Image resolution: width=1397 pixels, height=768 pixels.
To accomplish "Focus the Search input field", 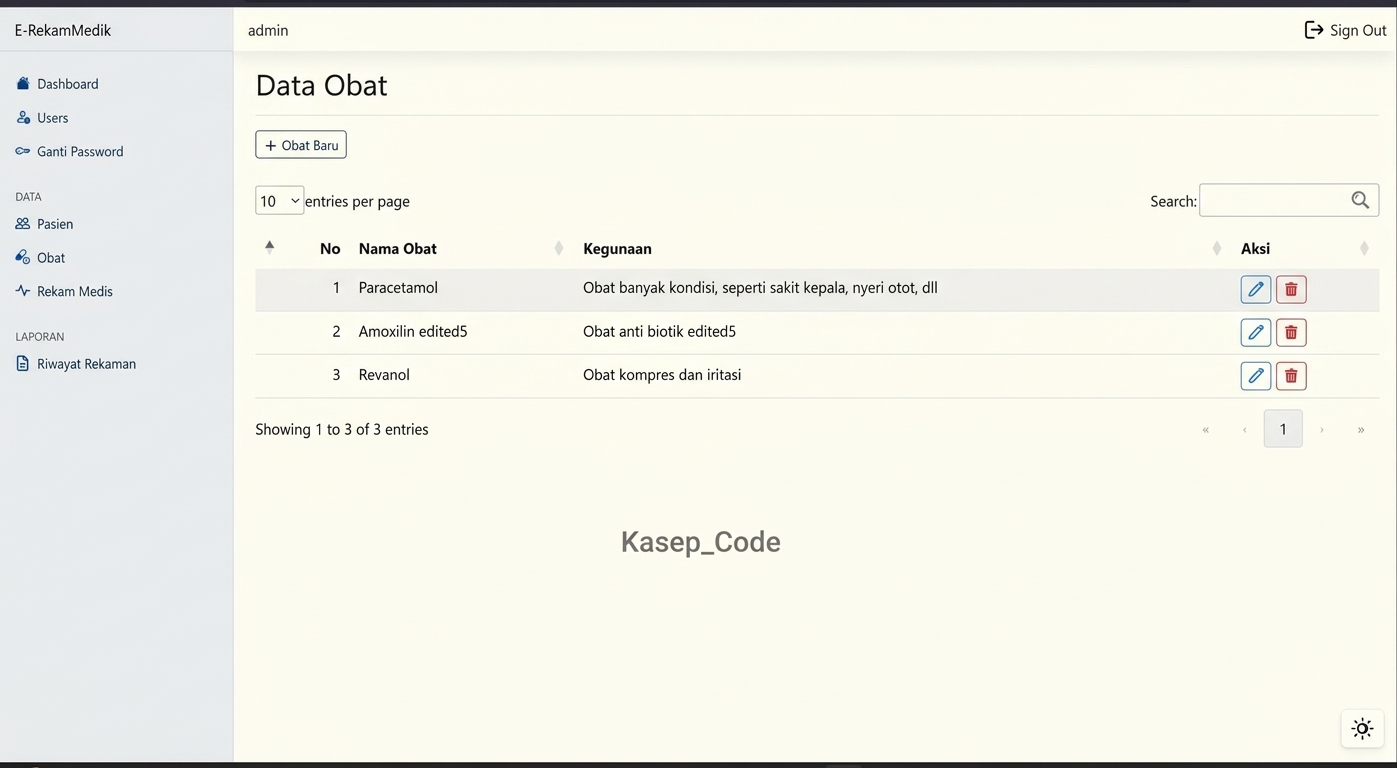I will [1289, 200].
